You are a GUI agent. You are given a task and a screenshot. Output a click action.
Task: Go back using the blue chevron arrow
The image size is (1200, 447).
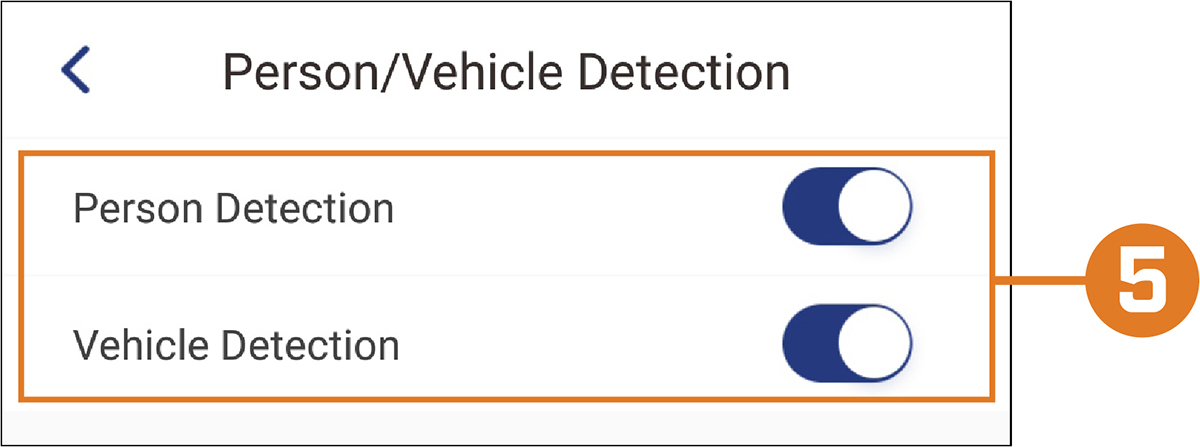pos(76,72)
